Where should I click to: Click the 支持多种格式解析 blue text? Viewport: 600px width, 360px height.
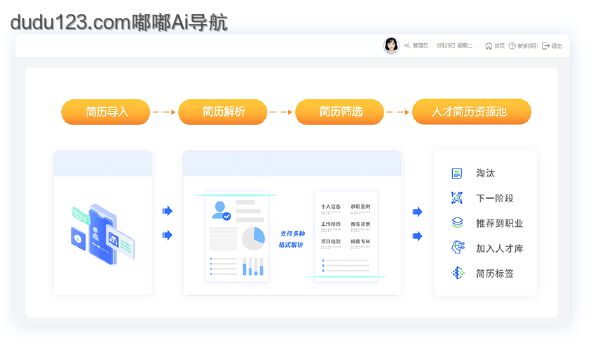pos(292,239)
